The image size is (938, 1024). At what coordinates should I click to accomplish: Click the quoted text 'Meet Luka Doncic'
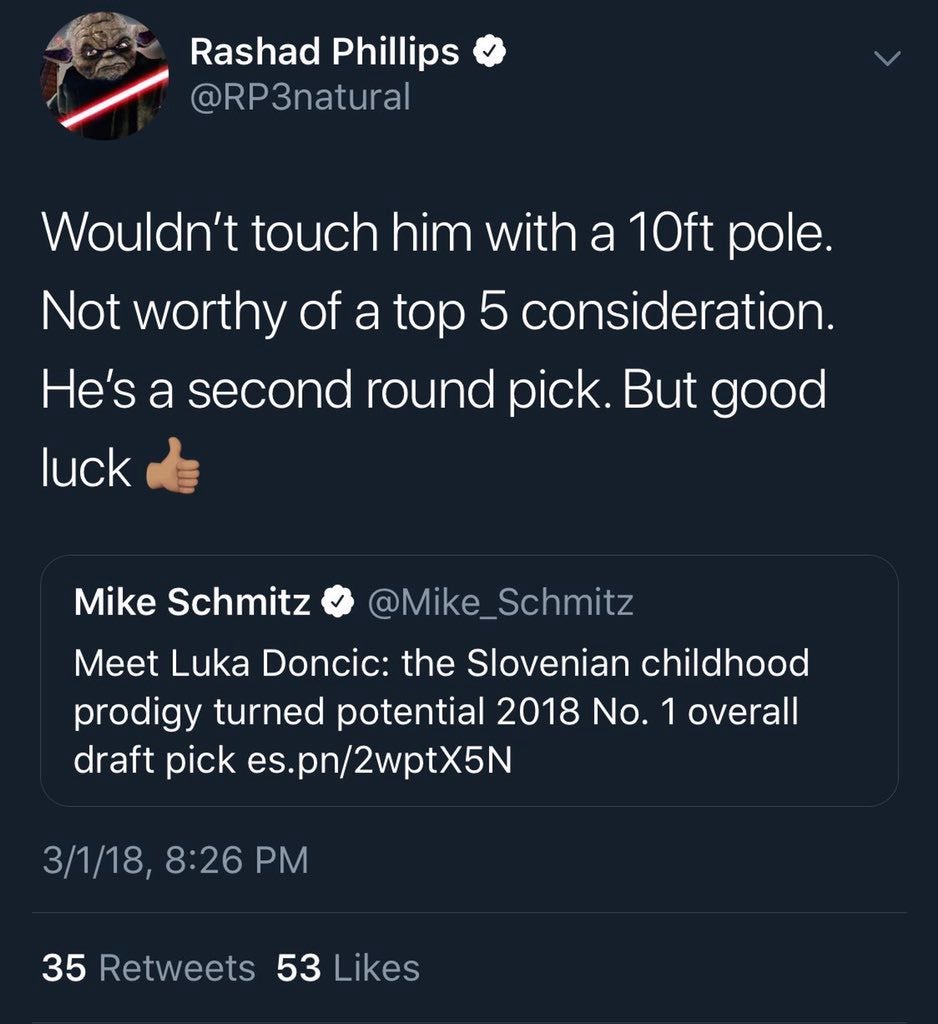(x=232, y=663)
